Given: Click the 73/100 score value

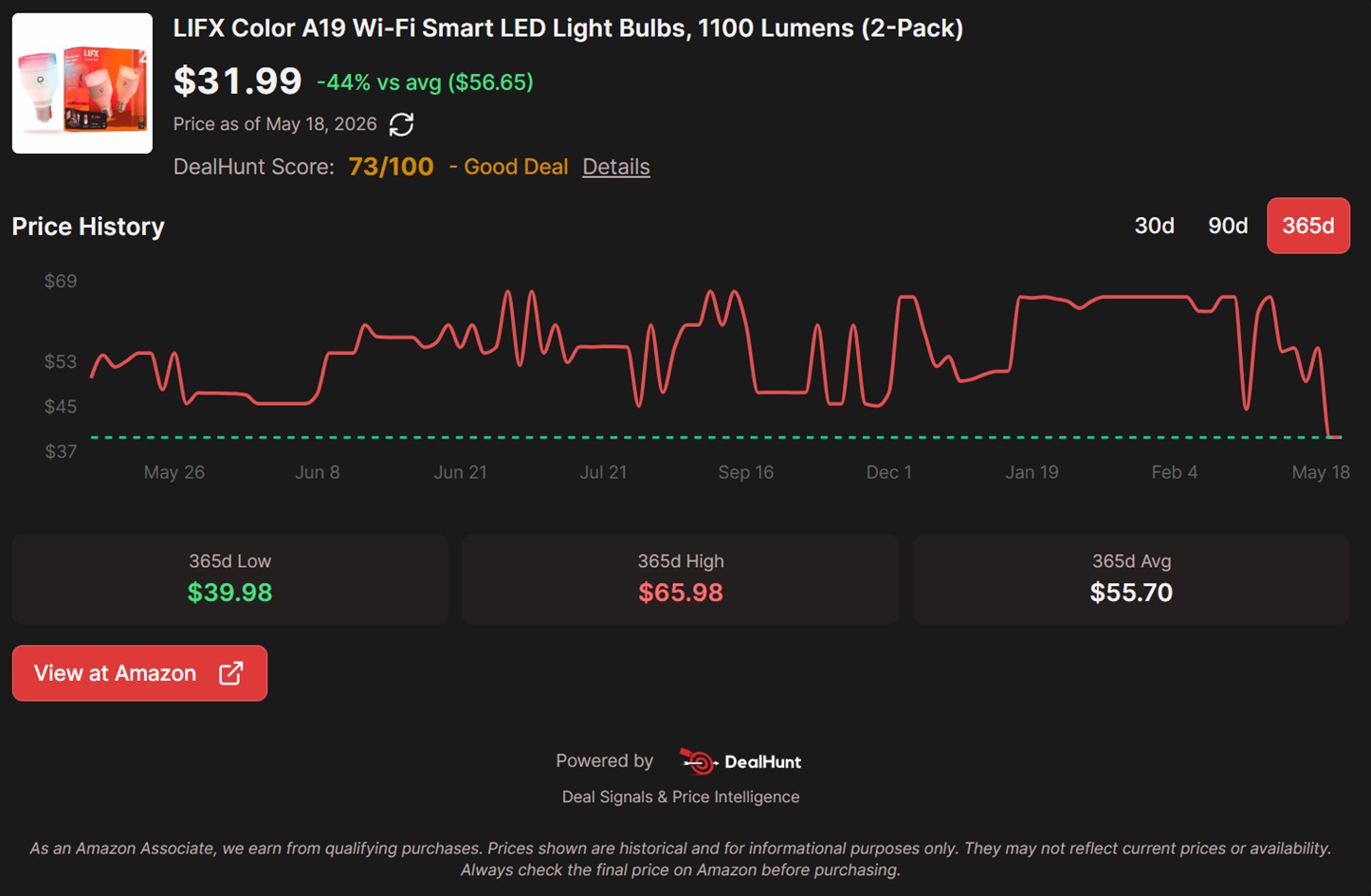Looking at the screenshot, I should 391,167.
